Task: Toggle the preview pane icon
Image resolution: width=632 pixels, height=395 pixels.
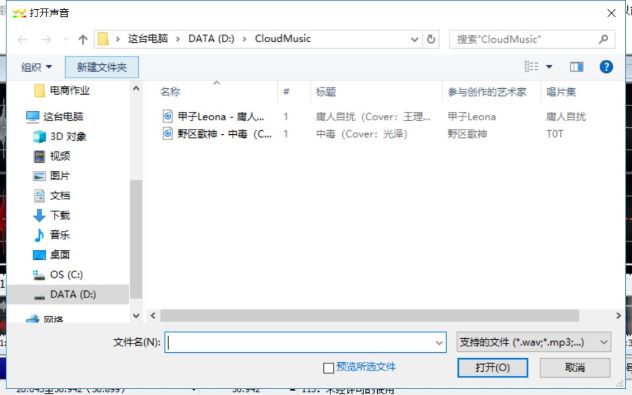Action: coord(576,67)
